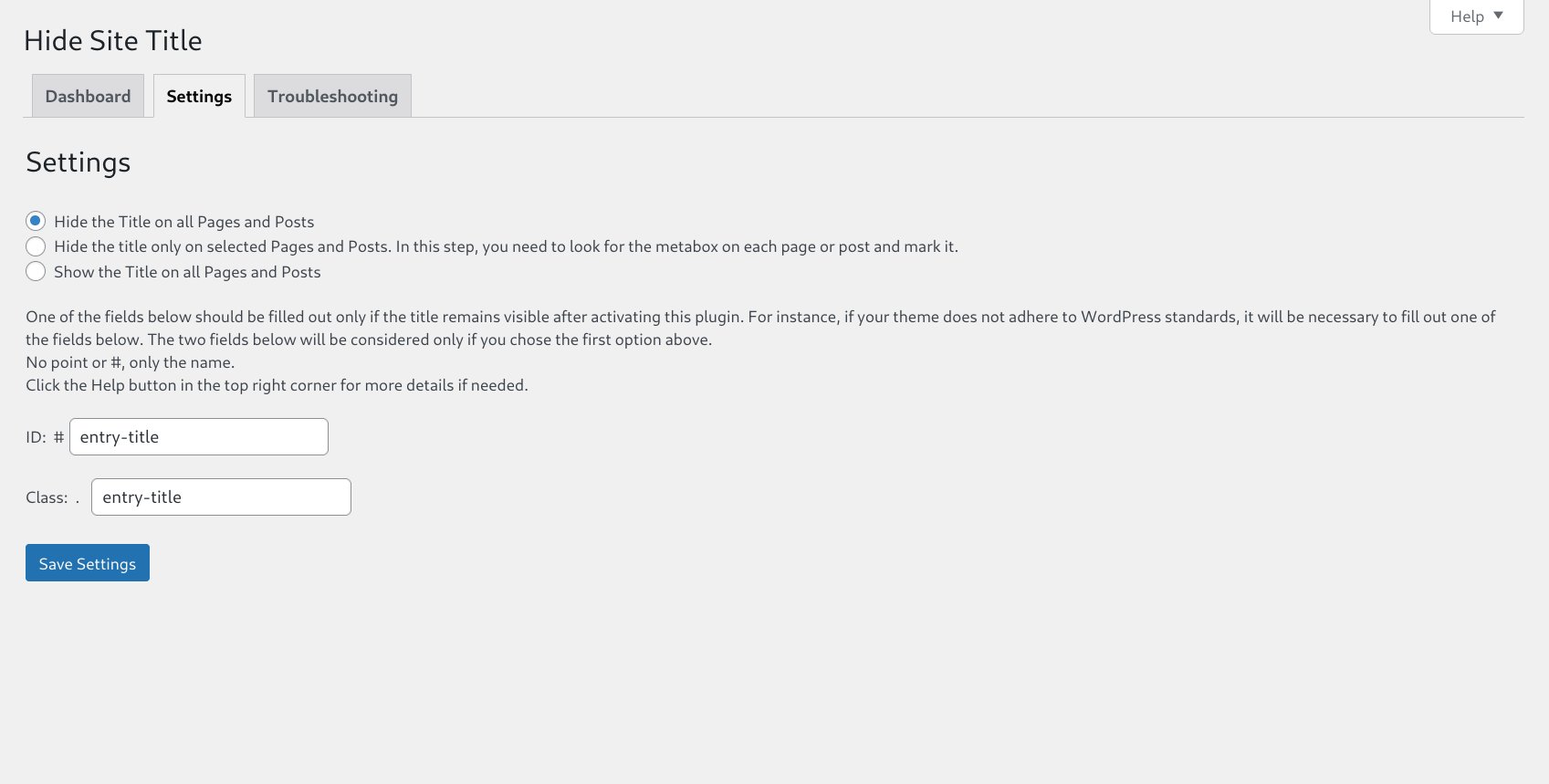Click into the ID text field
This screenshot has height=784, width=1549.
tap(199, 437)
